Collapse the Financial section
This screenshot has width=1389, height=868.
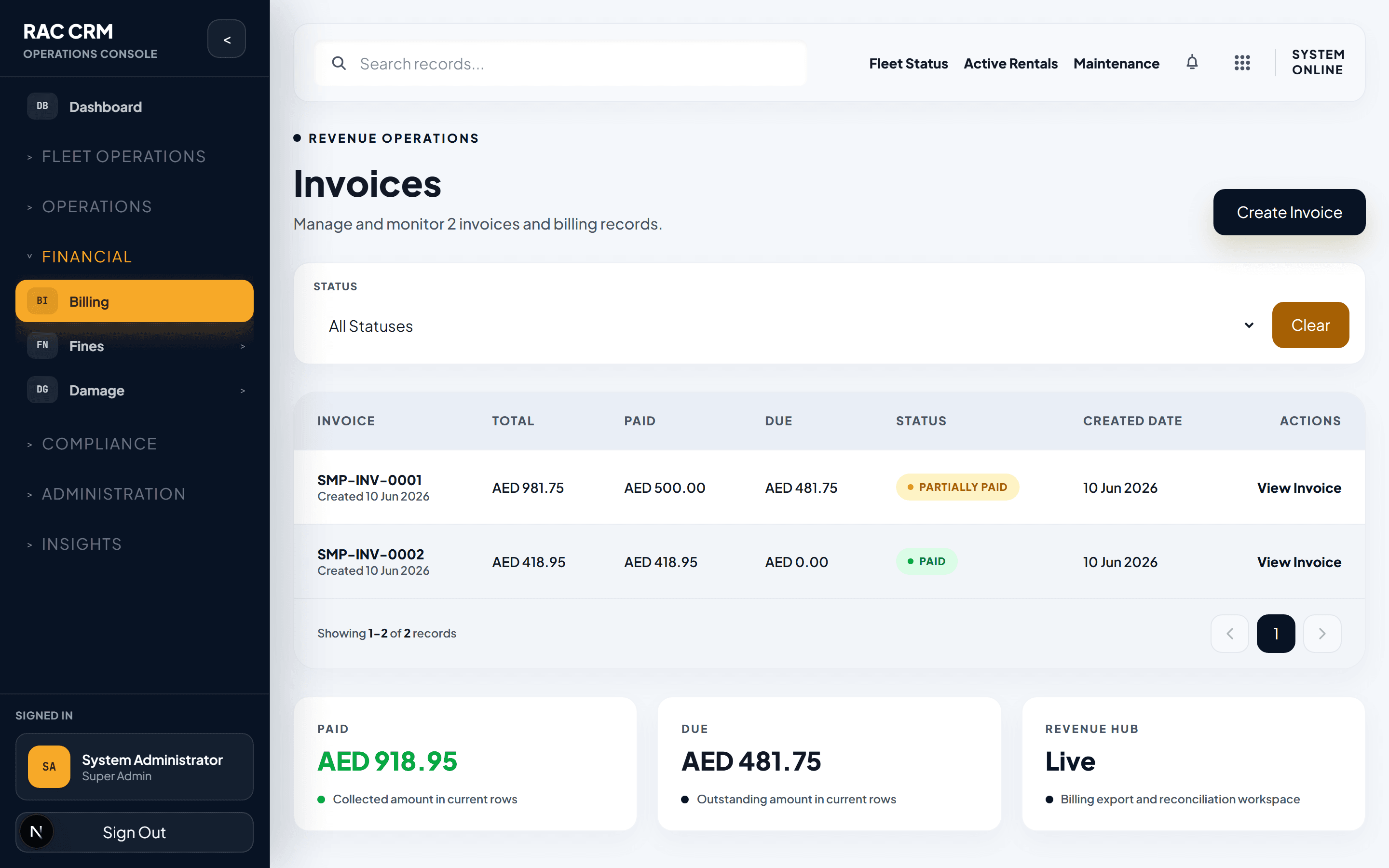(79, 257)
